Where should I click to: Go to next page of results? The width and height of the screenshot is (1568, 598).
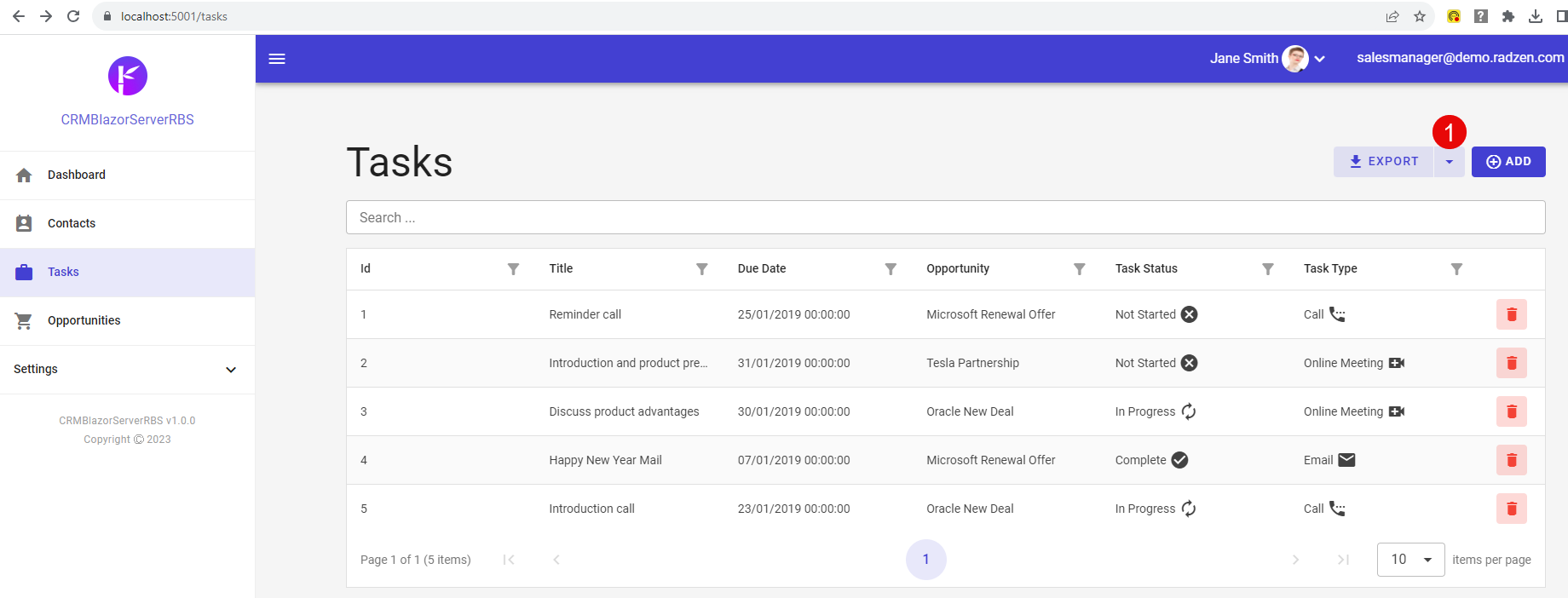1295,560
